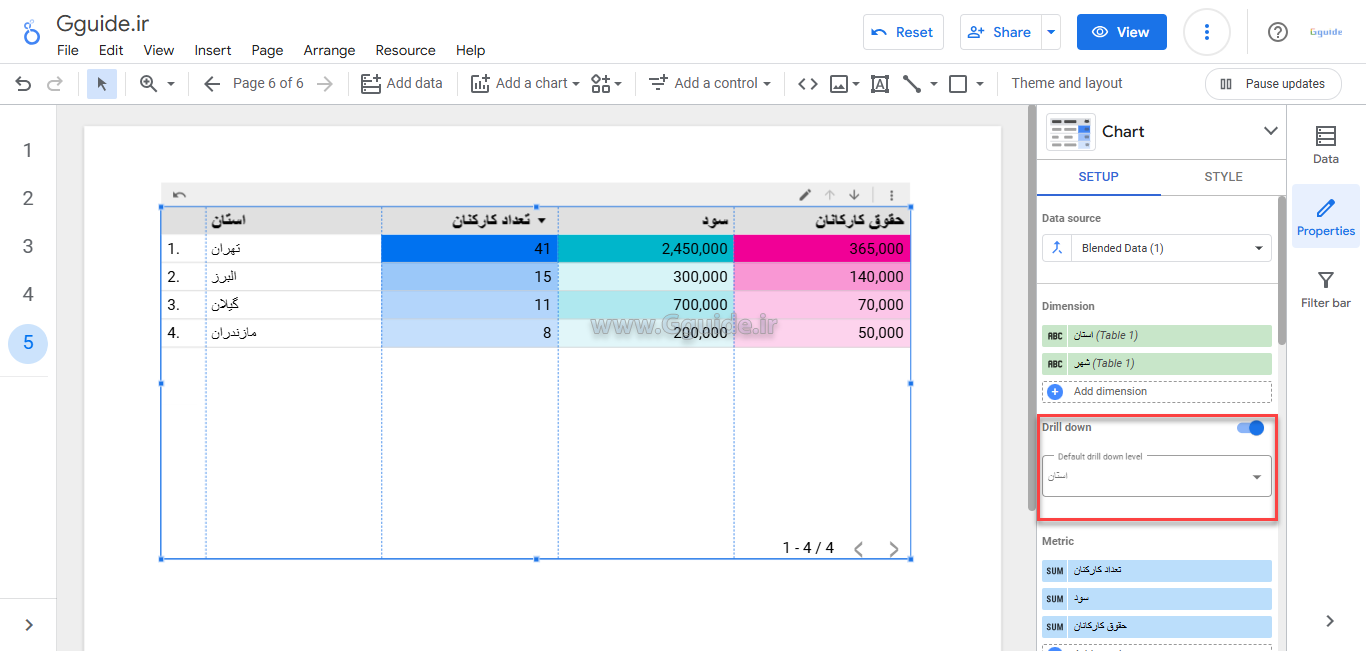Turn off the Drill down toggle

1251,428
